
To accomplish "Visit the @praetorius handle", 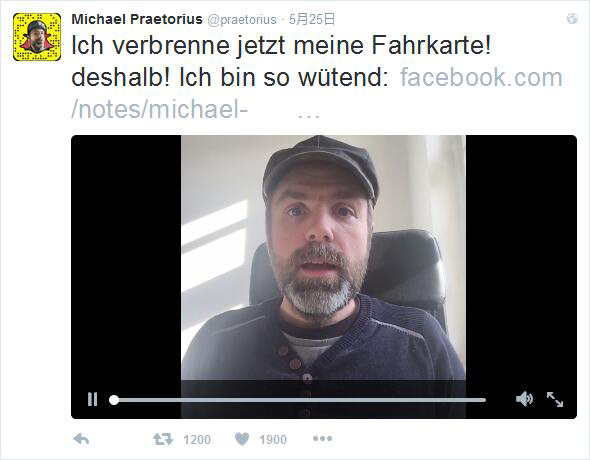I will point(242,20).
